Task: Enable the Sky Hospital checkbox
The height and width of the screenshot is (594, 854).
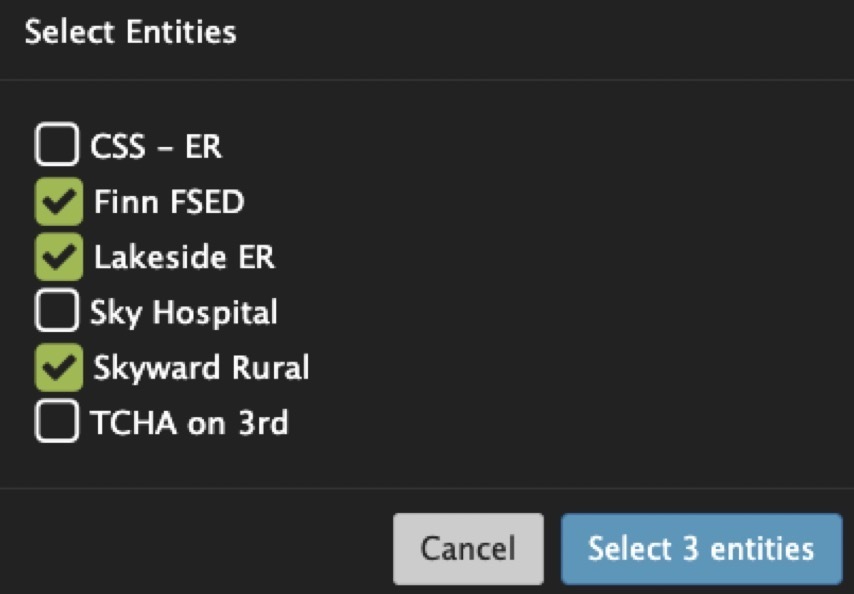Action: [x=57, y=312]
